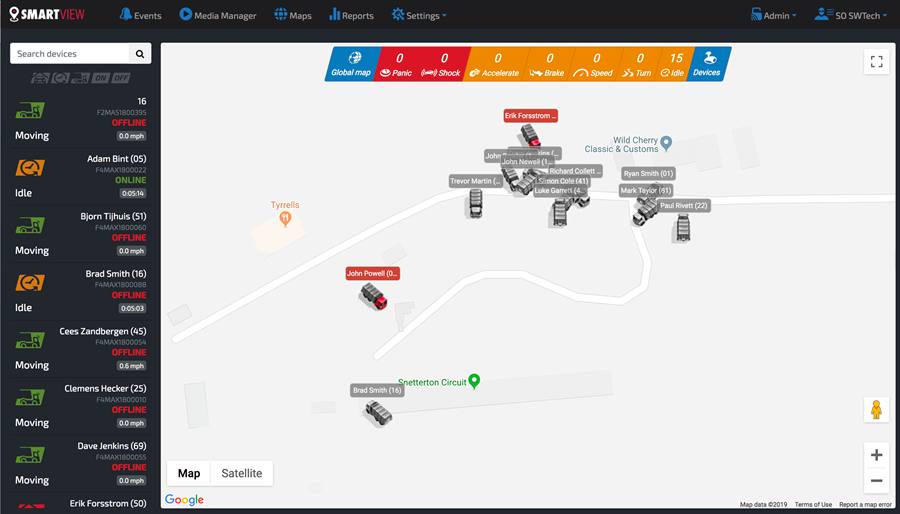Show Panic events counter
The image size is (900, 514).
(397, 64)
